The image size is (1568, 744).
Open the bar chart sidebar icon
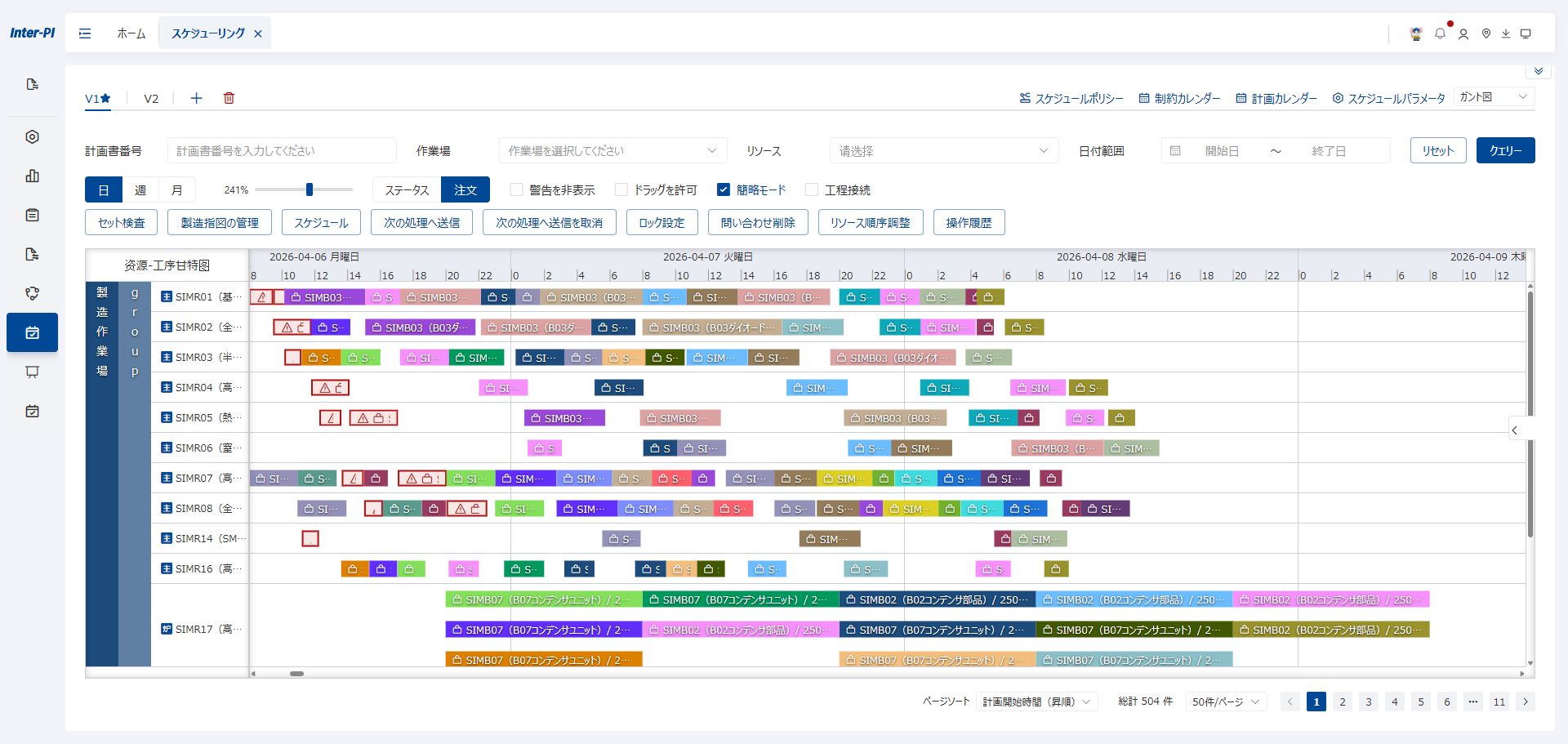[33, 176]
